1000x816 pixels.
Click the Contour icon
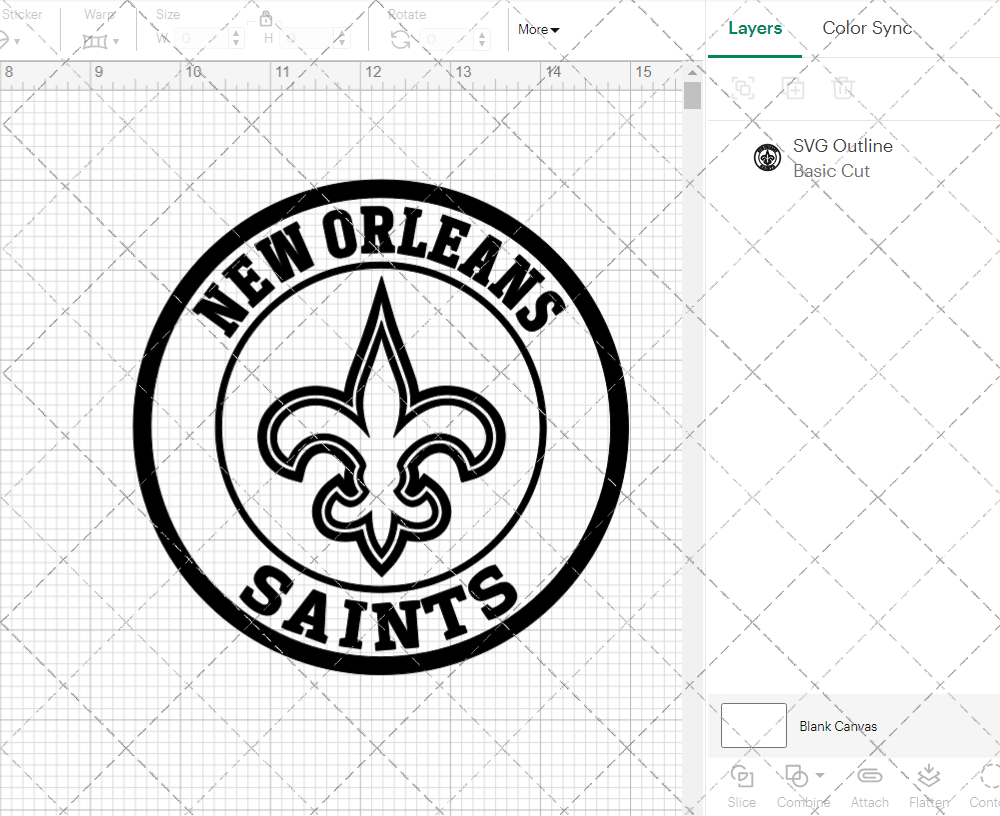point(988,777)
